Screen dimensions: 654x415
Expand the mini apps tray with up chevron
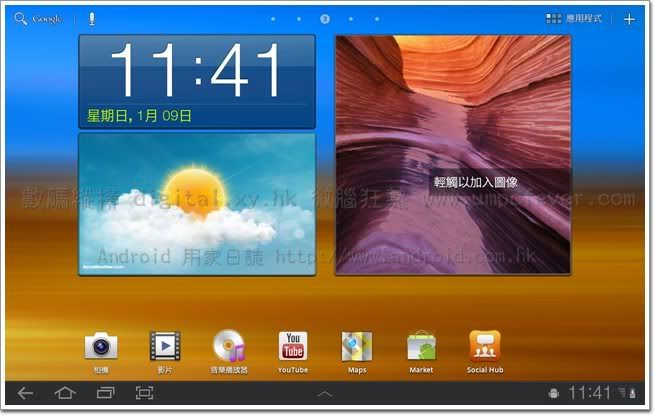pyautogui.click(x=326, y=394)
